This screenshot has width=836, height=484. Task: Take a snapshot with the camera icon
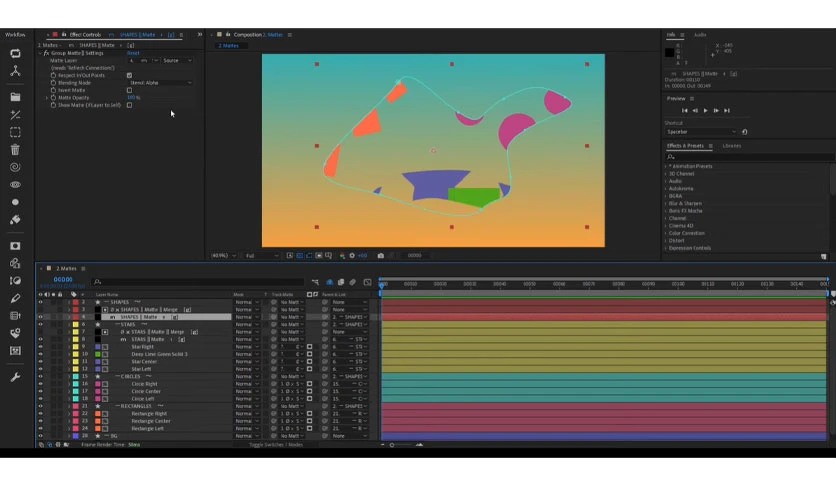(x=381, y=256)
